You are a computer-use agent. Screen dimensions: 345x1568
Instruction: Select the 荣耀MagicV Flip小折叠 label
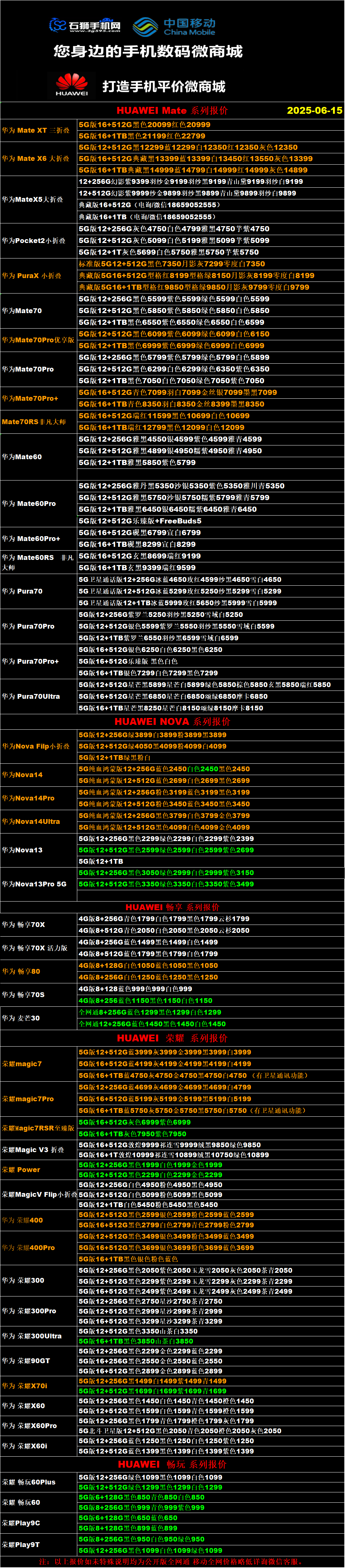click(x=39, y=1194)
